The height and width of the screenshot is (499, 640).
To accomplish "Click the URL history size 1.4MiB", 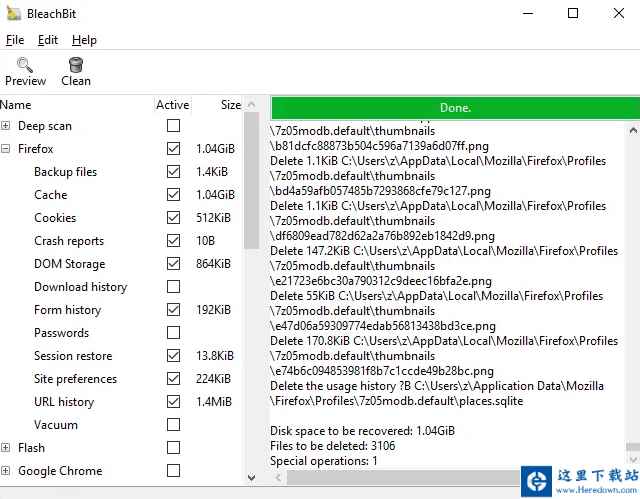I will pyautogui.click(x=214, y=401).
